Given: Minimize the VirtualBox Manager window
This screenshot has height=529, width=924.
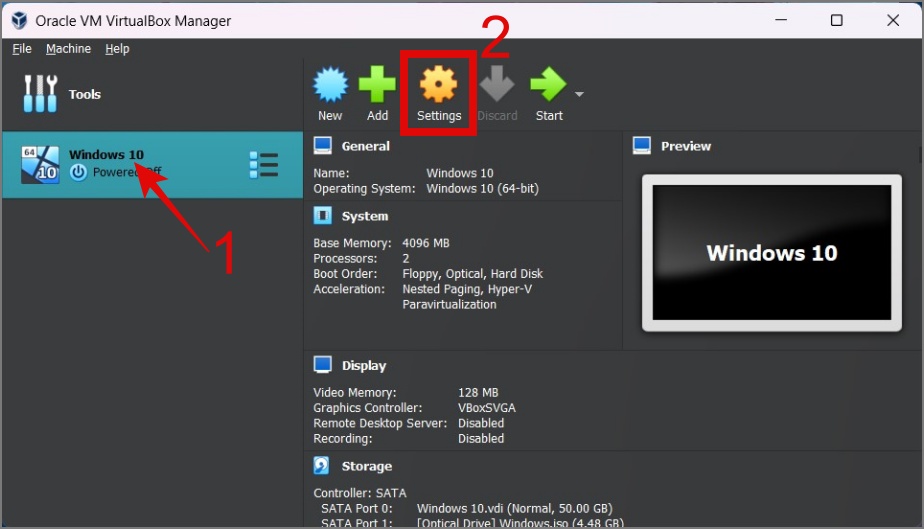Looking at the screenshot, I should (781, 21).
